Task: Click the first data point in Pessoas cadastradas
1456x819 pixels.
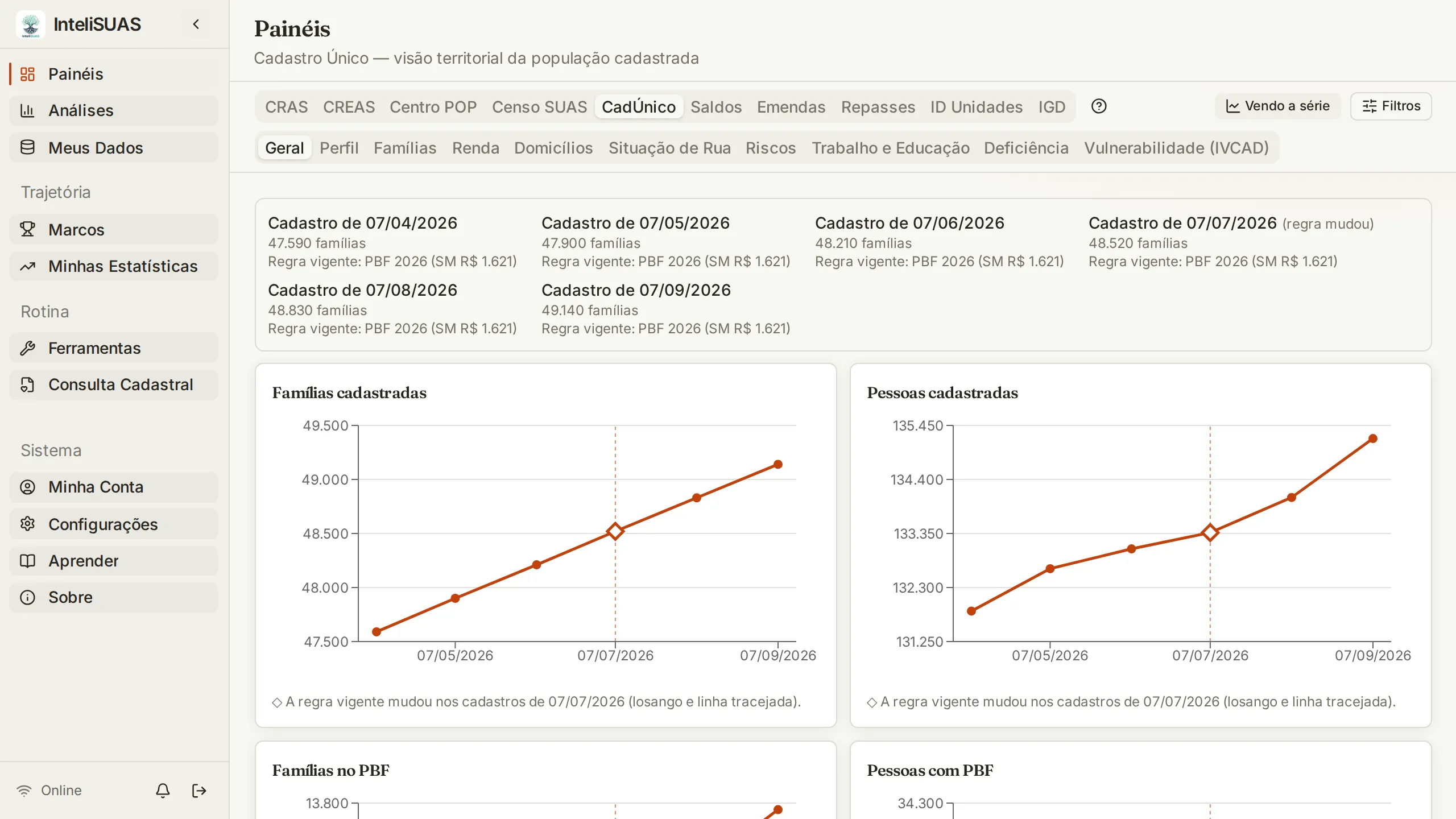Action: point(971,611)
